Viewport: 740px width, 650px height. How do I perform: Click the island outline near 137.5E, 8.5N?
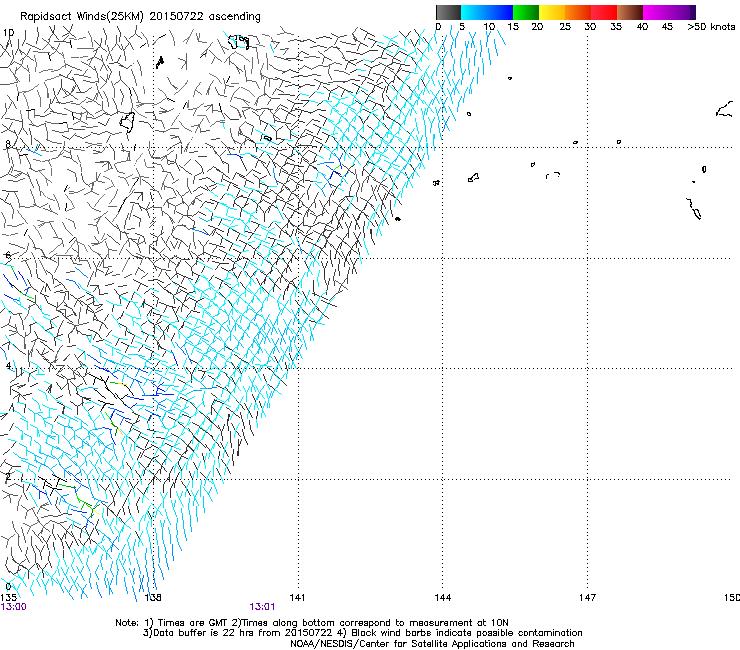[127, 121]
